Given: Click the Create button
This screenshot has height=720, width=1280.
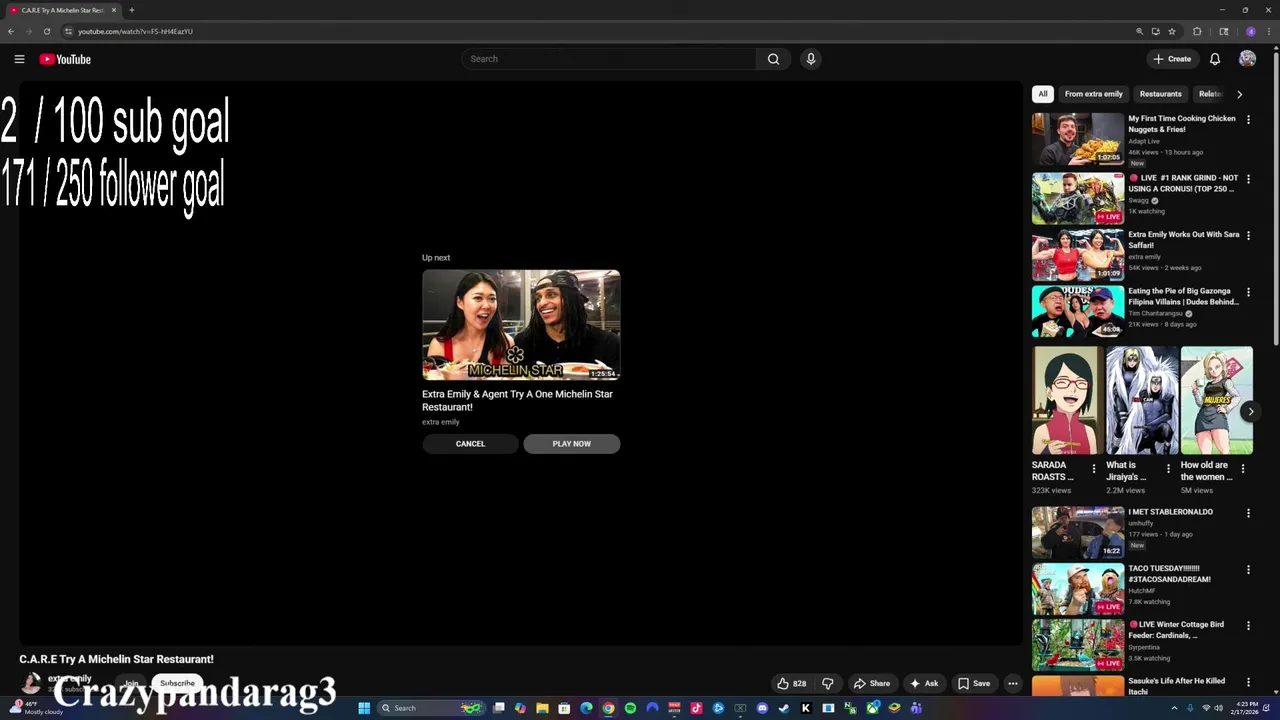Looking at the screenshot, I should [1172, 59].
